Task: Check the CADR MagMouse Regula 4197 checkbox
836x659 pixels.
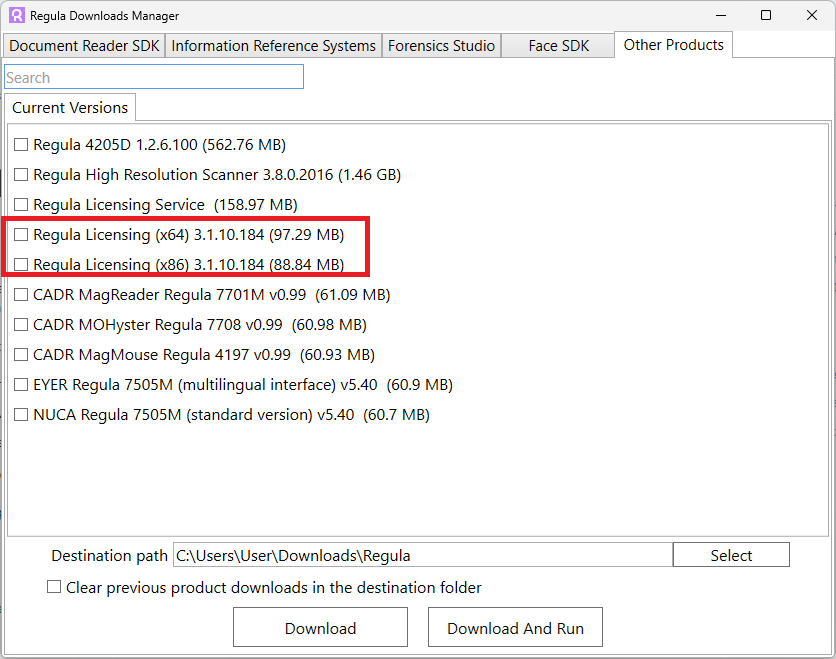Action: coord(21,355)
